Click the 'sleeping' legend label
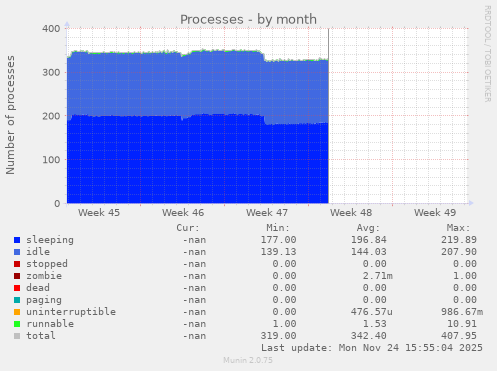This screenshot has width=497, height=371. pyautogui.click(x=50, y=240)
